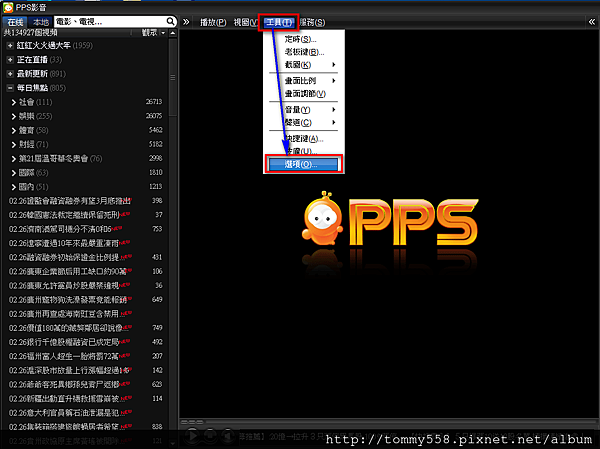Image resolution: width=600 pixels, height=449 pixels.
Task: Click the scrollbar up arrow in video list
Action: [173, 33]
